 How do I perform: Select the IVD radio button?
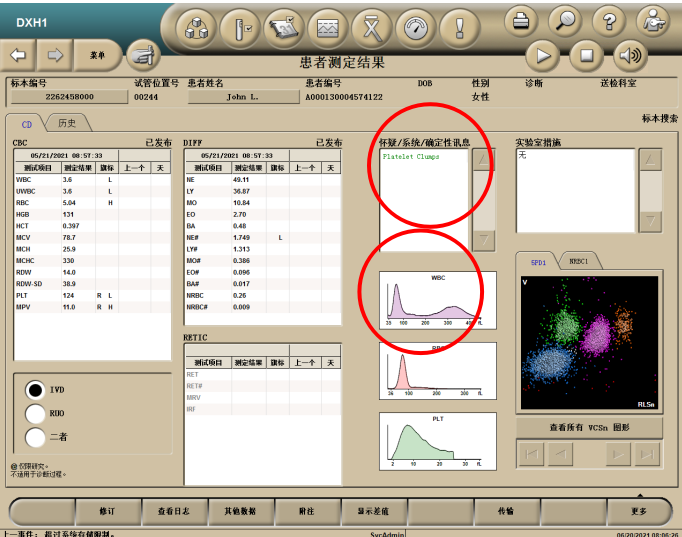pyautogui.click(x=35, y=390)
